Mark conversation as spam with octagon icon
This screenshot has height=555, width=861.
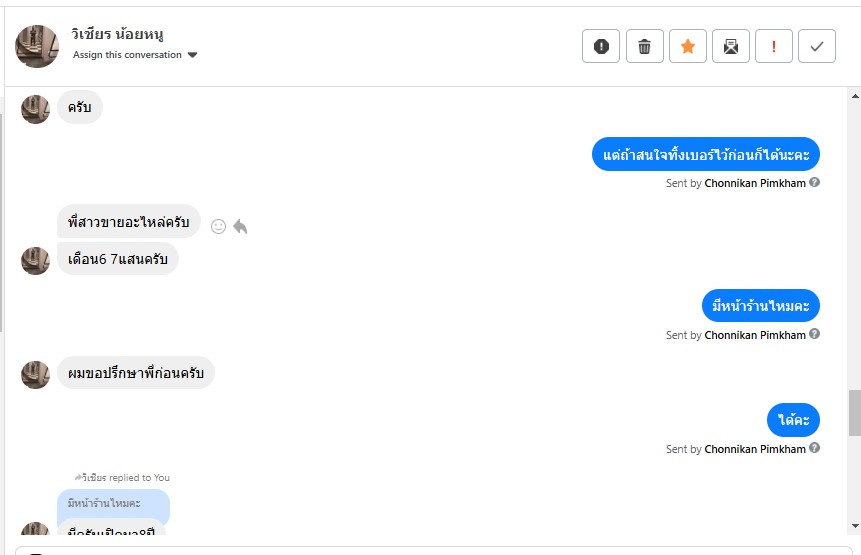click(x=601, y=46)
